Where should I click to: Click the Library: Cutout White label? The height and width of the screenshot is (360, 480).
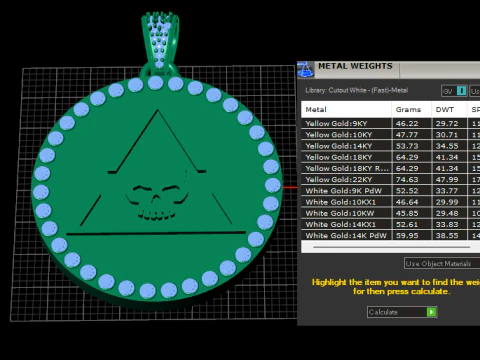coord(356,90)
